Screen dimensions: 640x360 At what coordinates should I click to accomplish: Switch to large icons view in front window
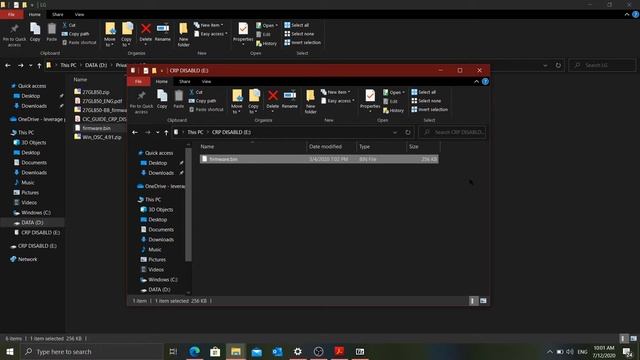(x=483, y=301)
